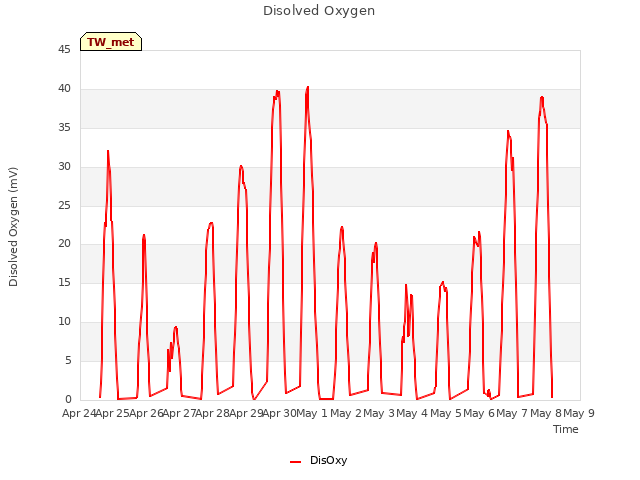Click the May 7 peak near 34.5
The height and width of the screenshot is (480, 640).
pos(508,131)
